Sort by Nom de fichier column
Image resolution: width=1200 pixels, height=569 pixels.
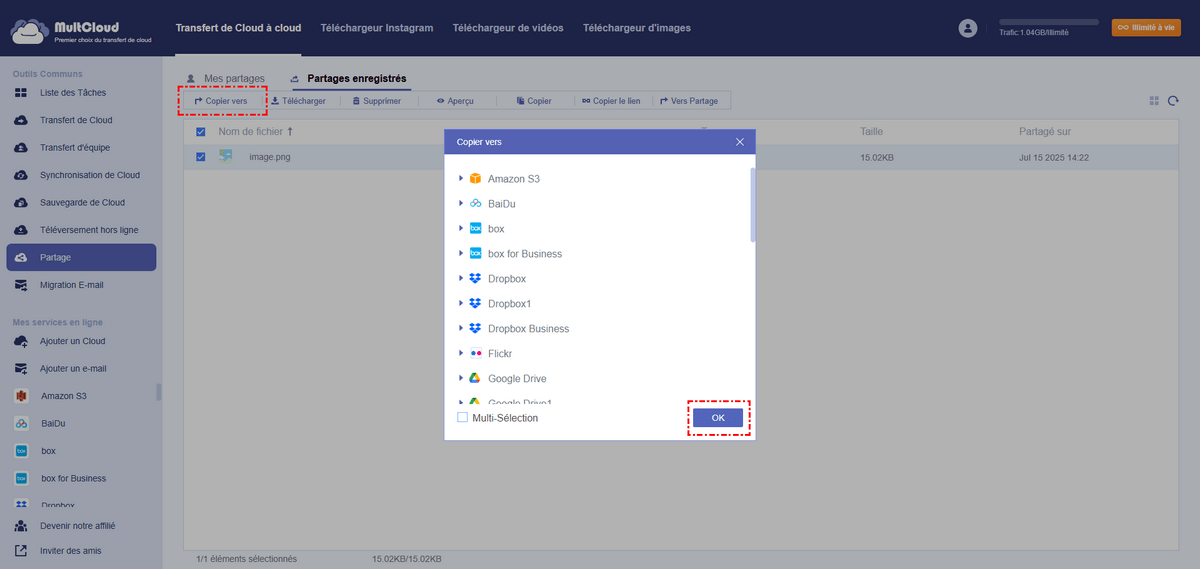(256, 131)
